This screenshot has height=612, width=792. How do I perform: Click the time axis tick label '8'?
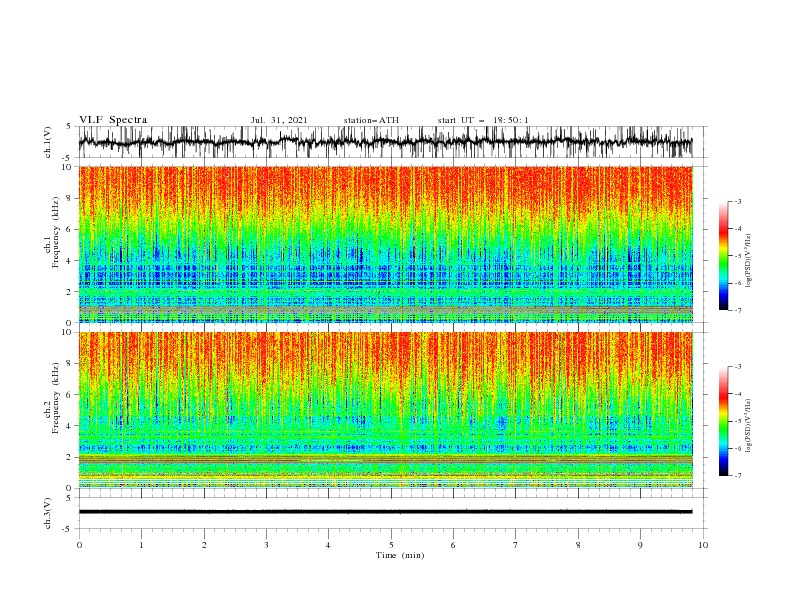pyautogui.click(x=578, y=545)
